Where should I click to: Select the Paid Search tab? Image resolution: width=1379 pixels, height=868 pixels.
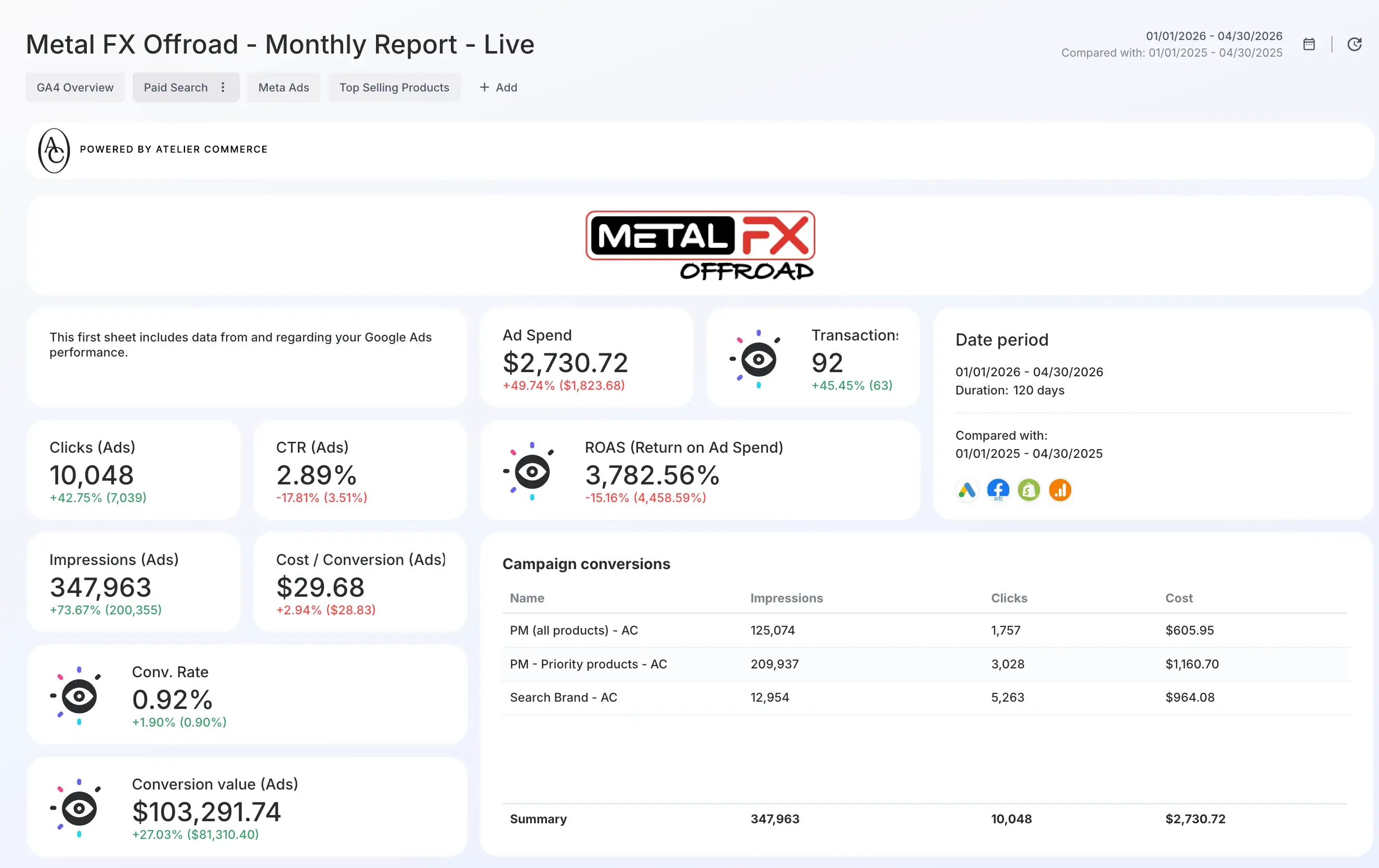click(x=175, y=87)
